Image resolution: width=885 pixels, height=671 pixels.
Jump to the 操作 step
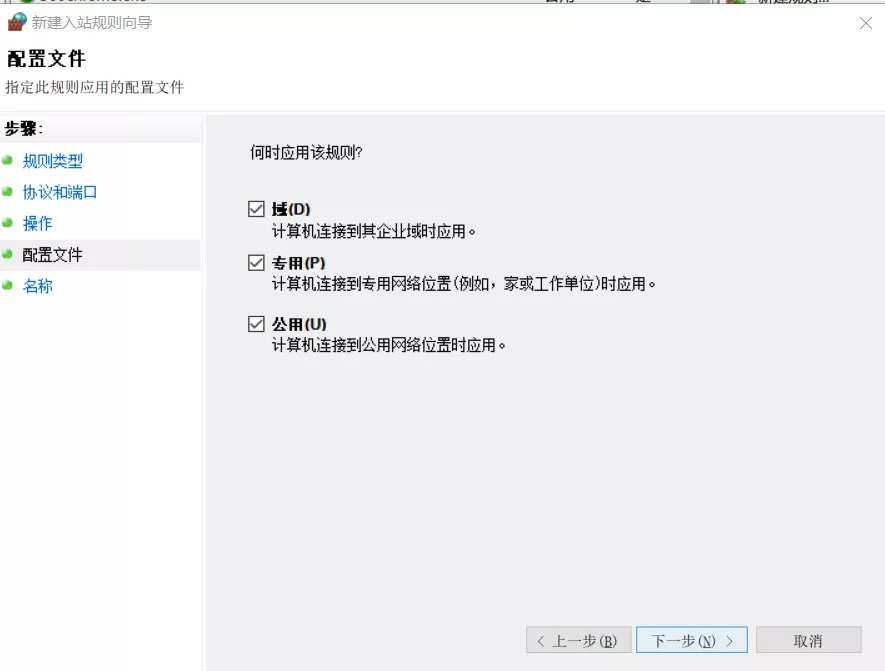tap(38, 224)
